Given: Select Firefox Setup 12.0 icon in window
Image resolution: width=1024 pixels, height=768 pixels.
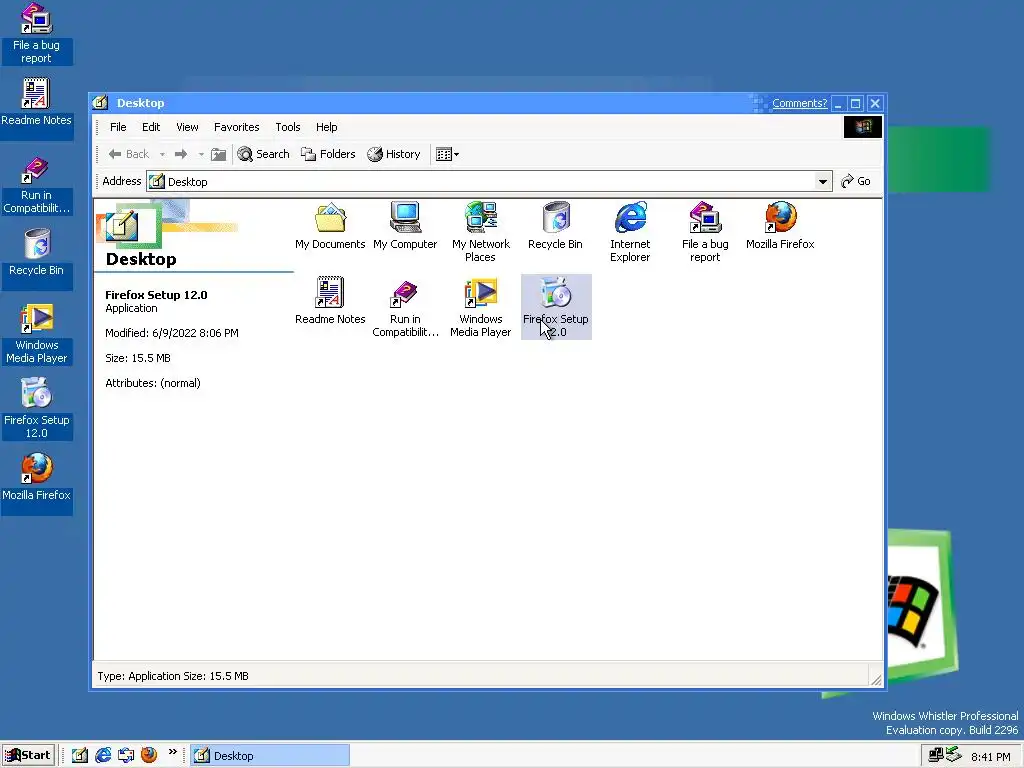Looking at the screenshot, I should coord(556,308).
